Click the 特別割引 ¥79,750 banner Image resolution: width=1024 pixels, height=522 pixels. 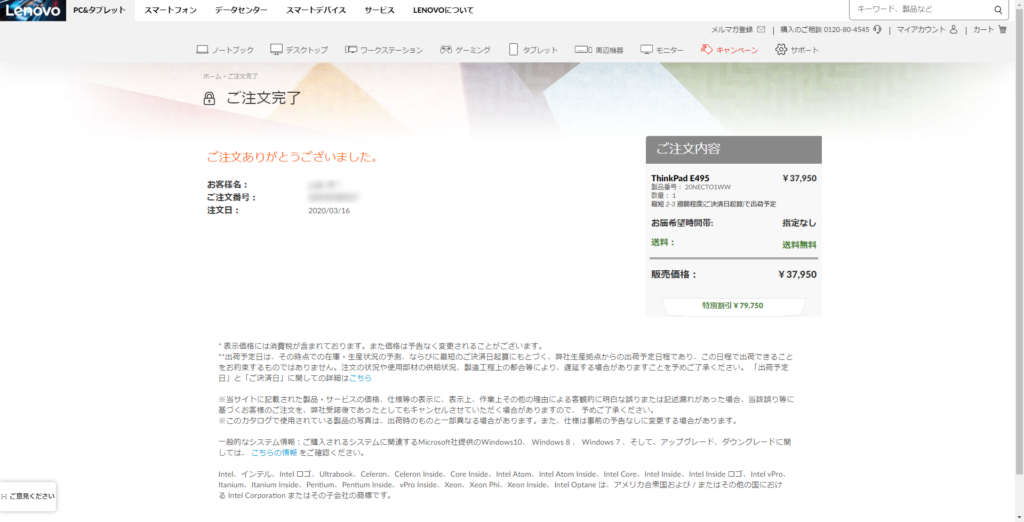733,305
